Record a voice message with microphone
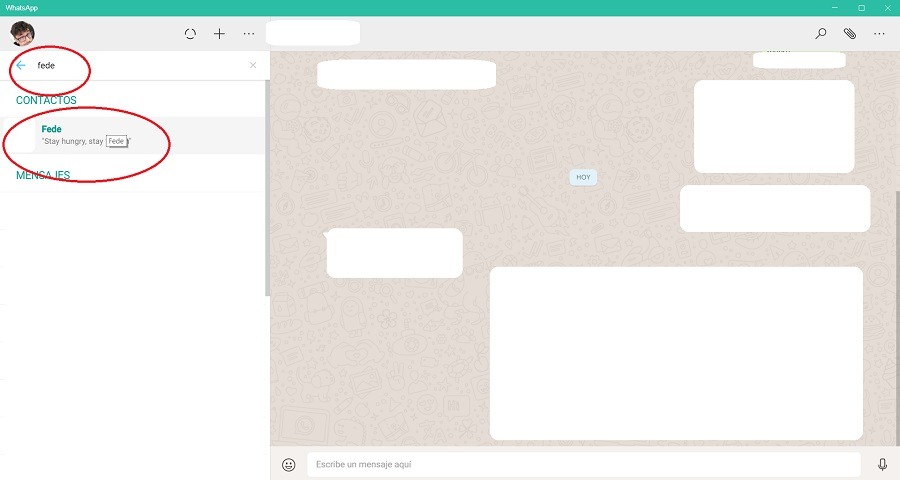 click(882, 464)
